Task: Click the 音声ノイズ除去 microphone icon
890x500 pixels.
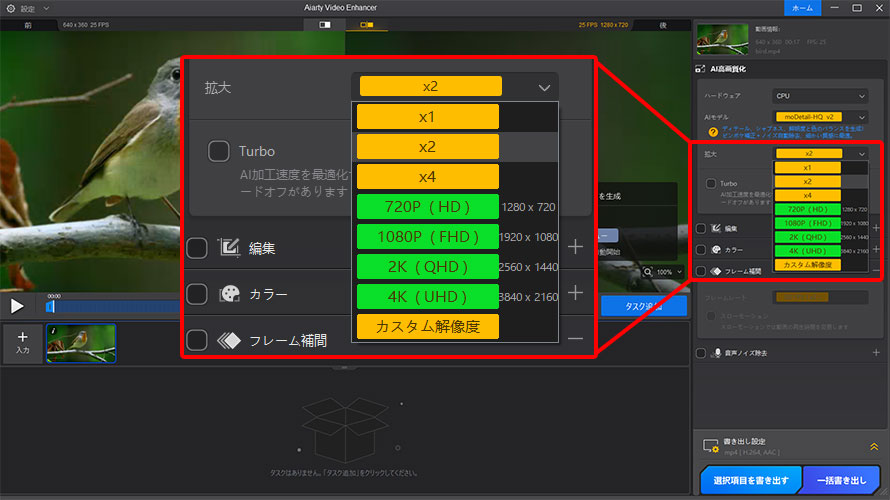Action: [717, 353]
